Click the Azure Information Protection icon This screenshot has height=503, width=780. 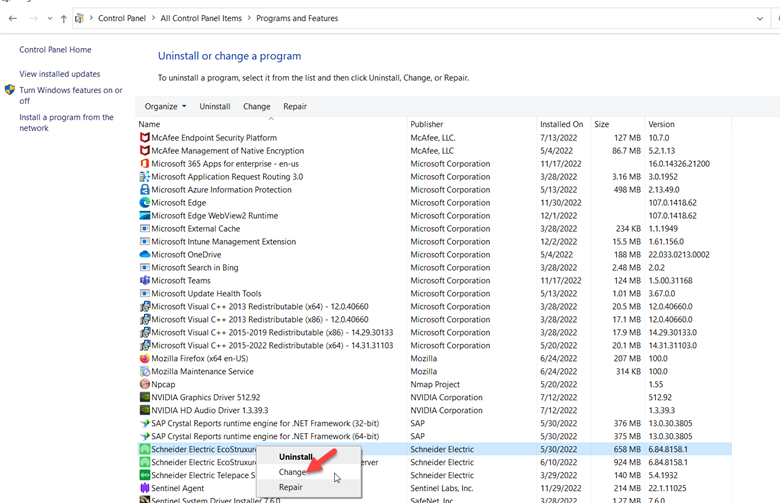click(144, 190)
